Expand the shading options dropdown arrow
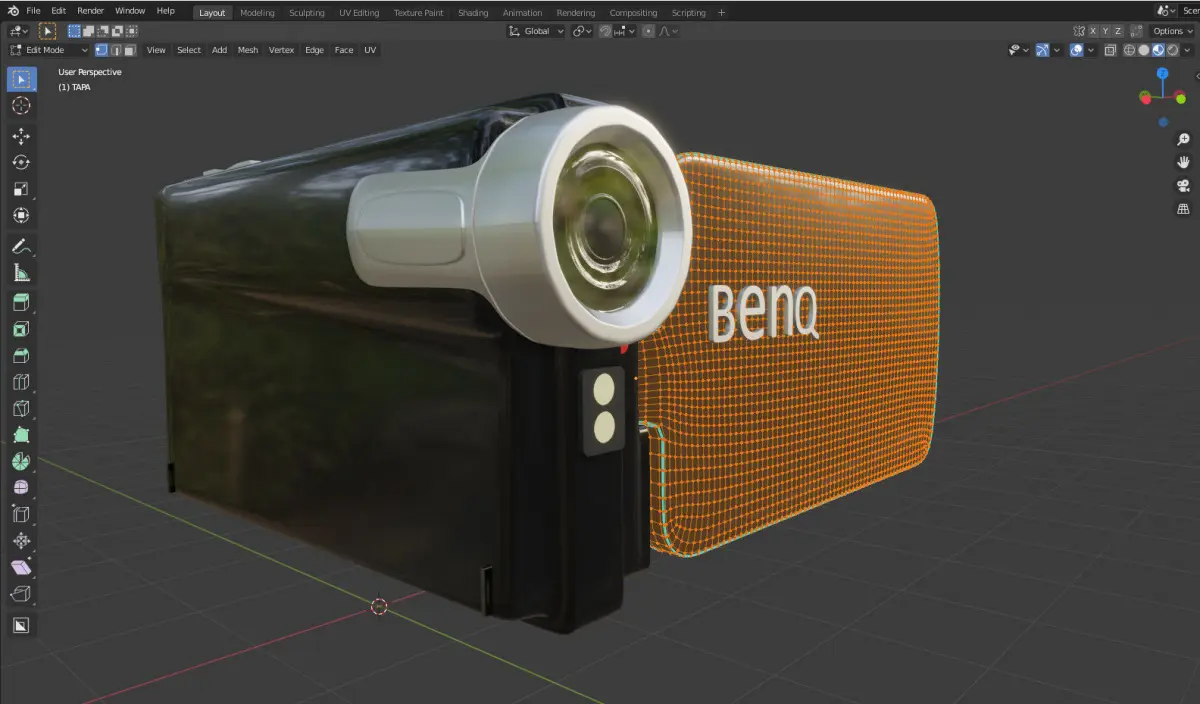 click(1189, 50)
